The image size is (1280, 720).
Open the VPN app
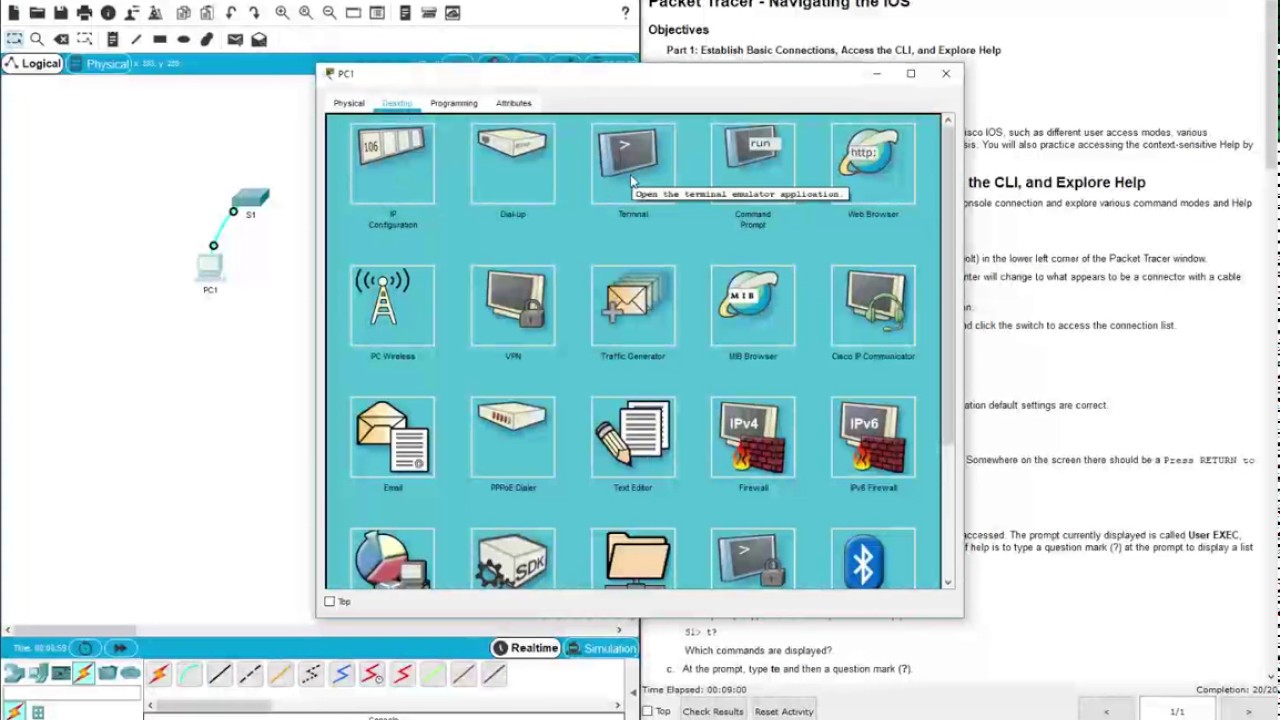pyautogui.click(x=513, y=306)
